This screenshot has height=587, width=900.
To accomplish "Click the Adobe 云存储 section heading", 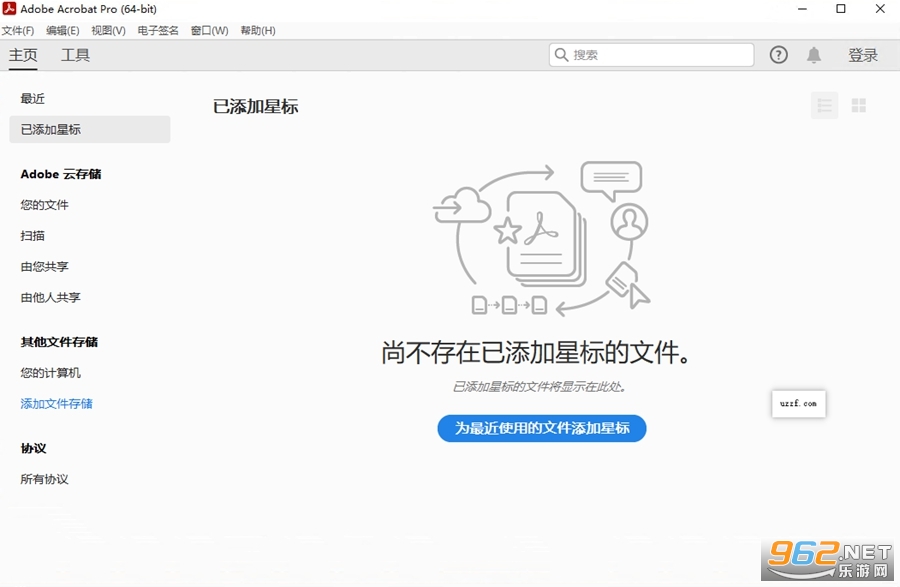I will pyautogui.click(x=61, y=174).
